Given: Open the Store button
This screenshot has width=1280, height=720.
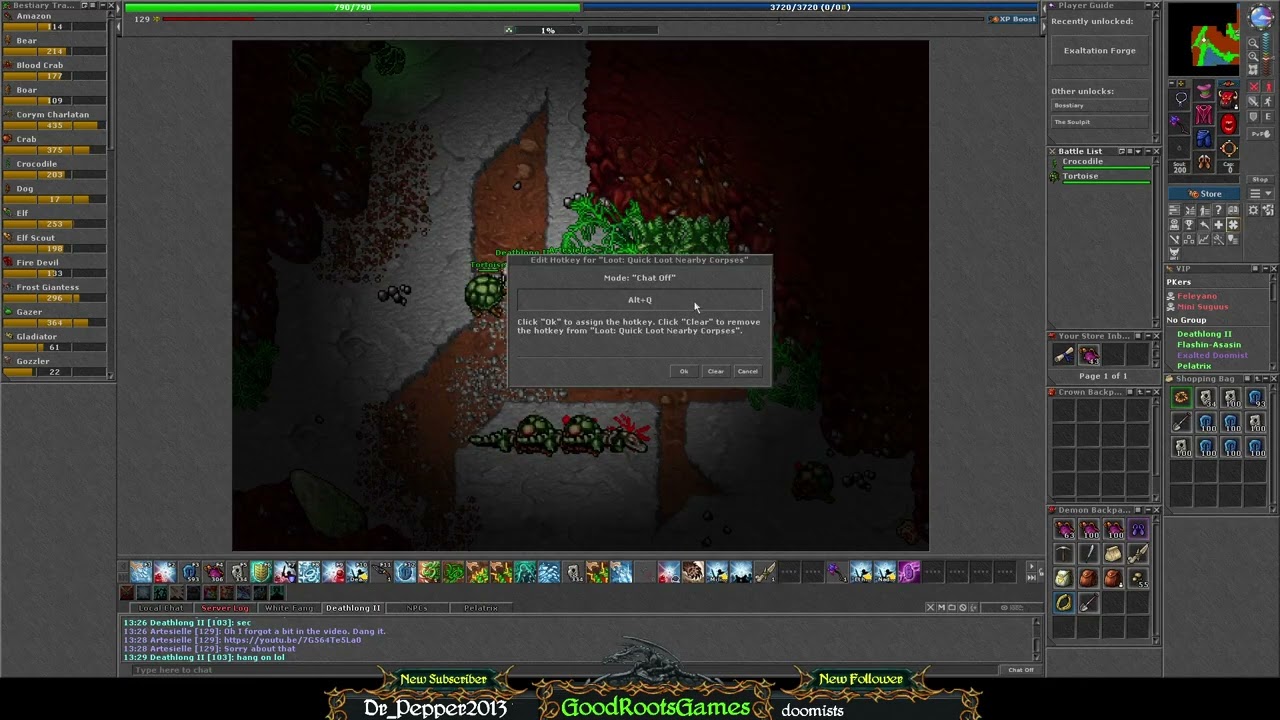Looking at the screenshot, I should pyautogui.click(x=1204, y=194).
